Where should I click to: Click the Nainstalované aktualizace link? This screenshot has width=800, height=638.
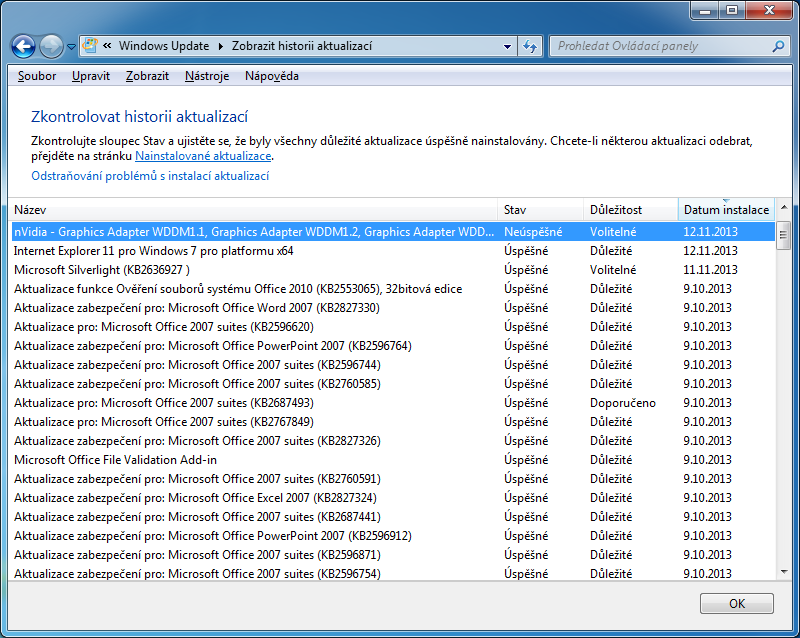click(203, 157)
